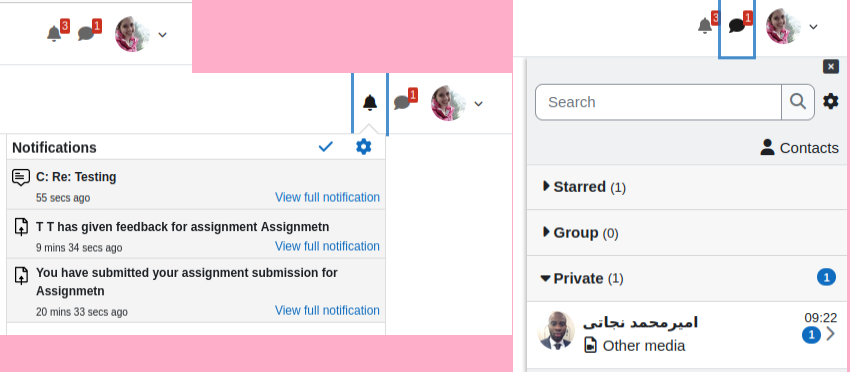The height and width of the screenshot is (372, 850).
Task: View full notification for C: Re: Testing
Action: point(327,197)
